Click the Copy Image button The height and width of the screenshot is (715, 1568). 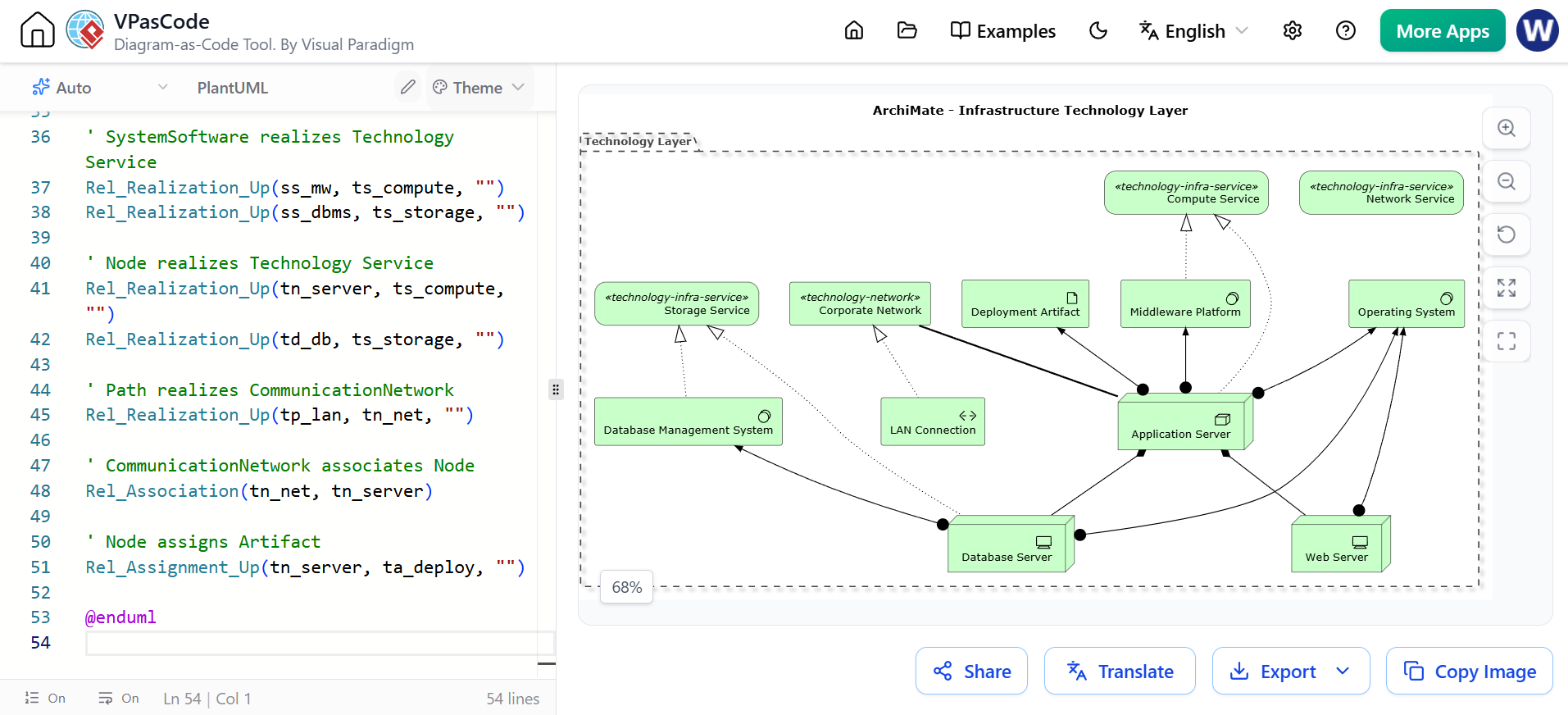pyautogui.click(x=1470, y=672)
